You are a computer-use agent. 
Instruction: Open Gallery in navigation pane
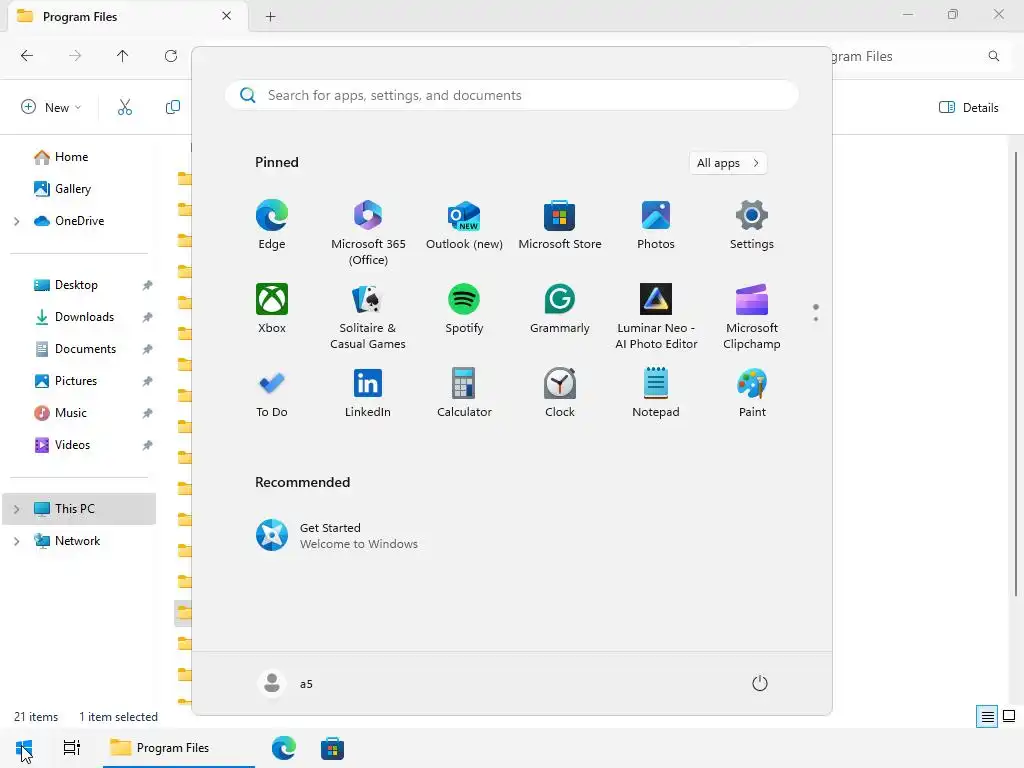72,189
